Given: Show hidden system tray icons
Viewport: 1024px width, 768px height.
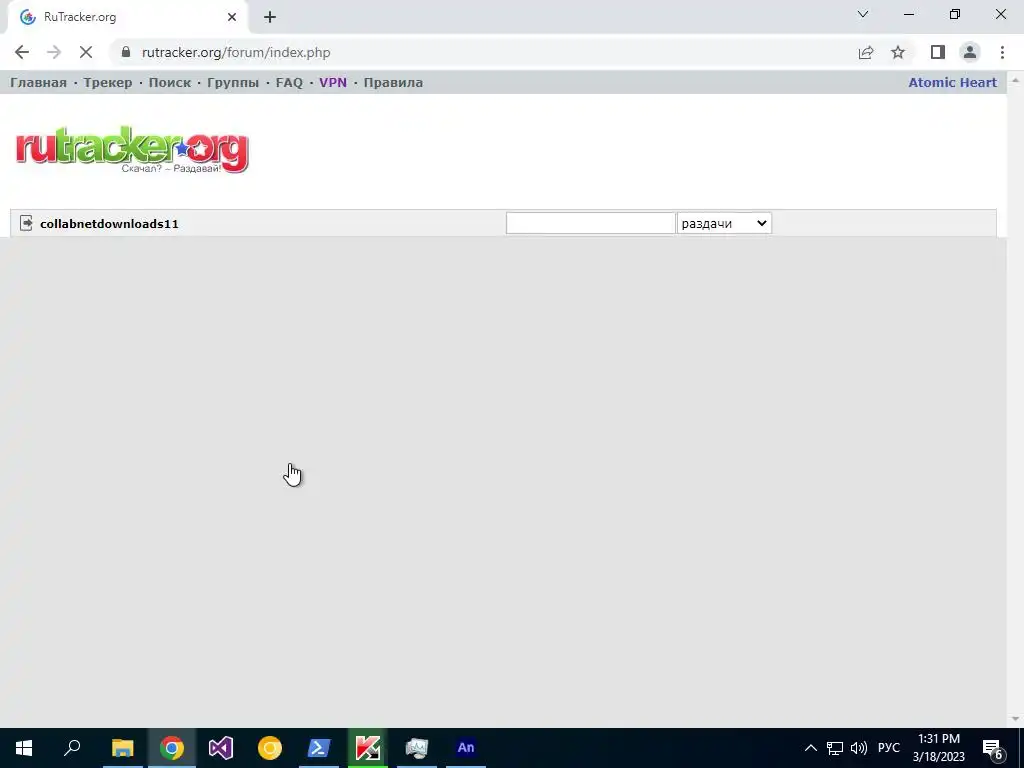Looking at the screenshot, I should (810, 748).
